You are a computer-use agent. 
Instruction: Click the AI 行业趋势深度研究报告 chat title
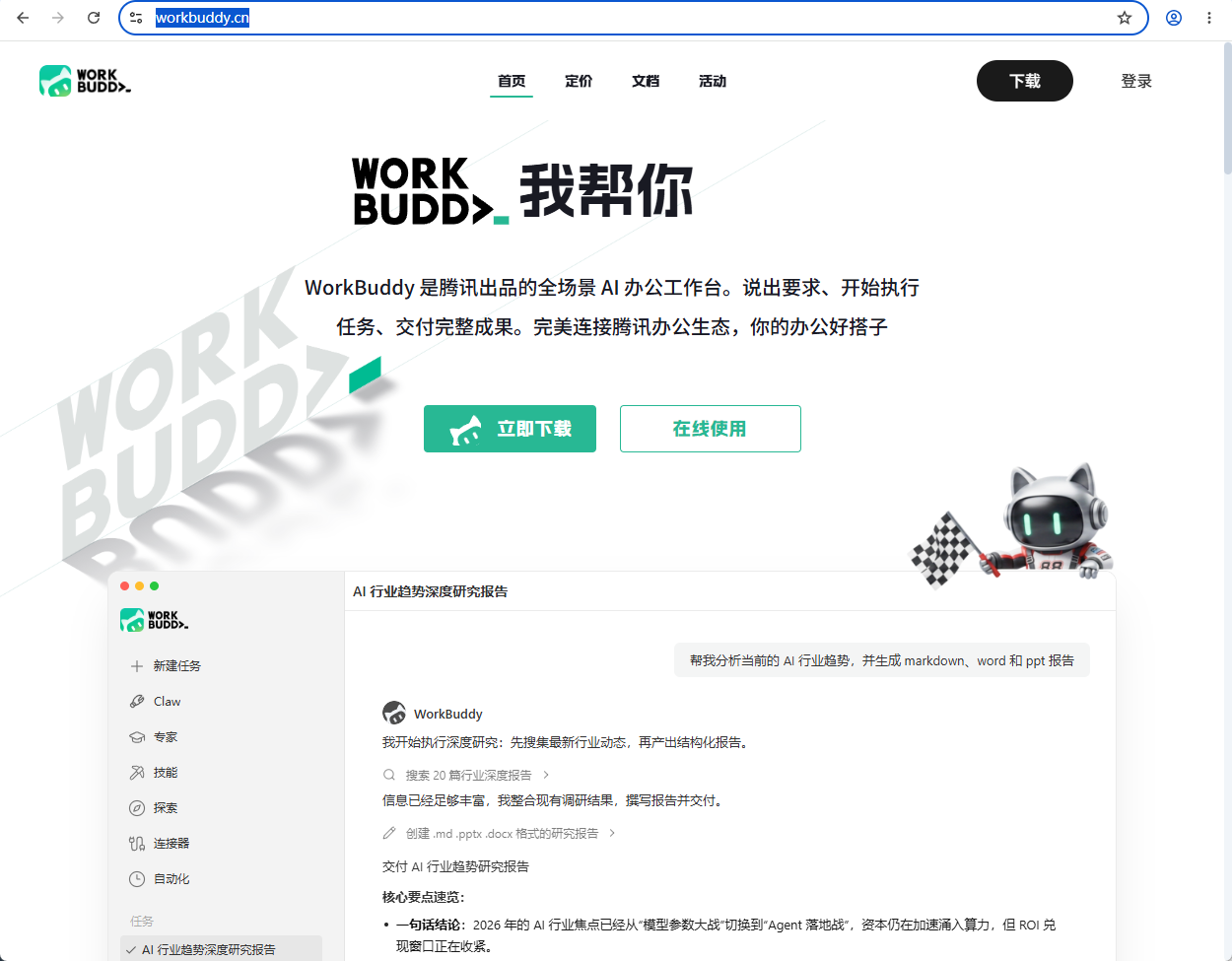click(x=431, y=591)
